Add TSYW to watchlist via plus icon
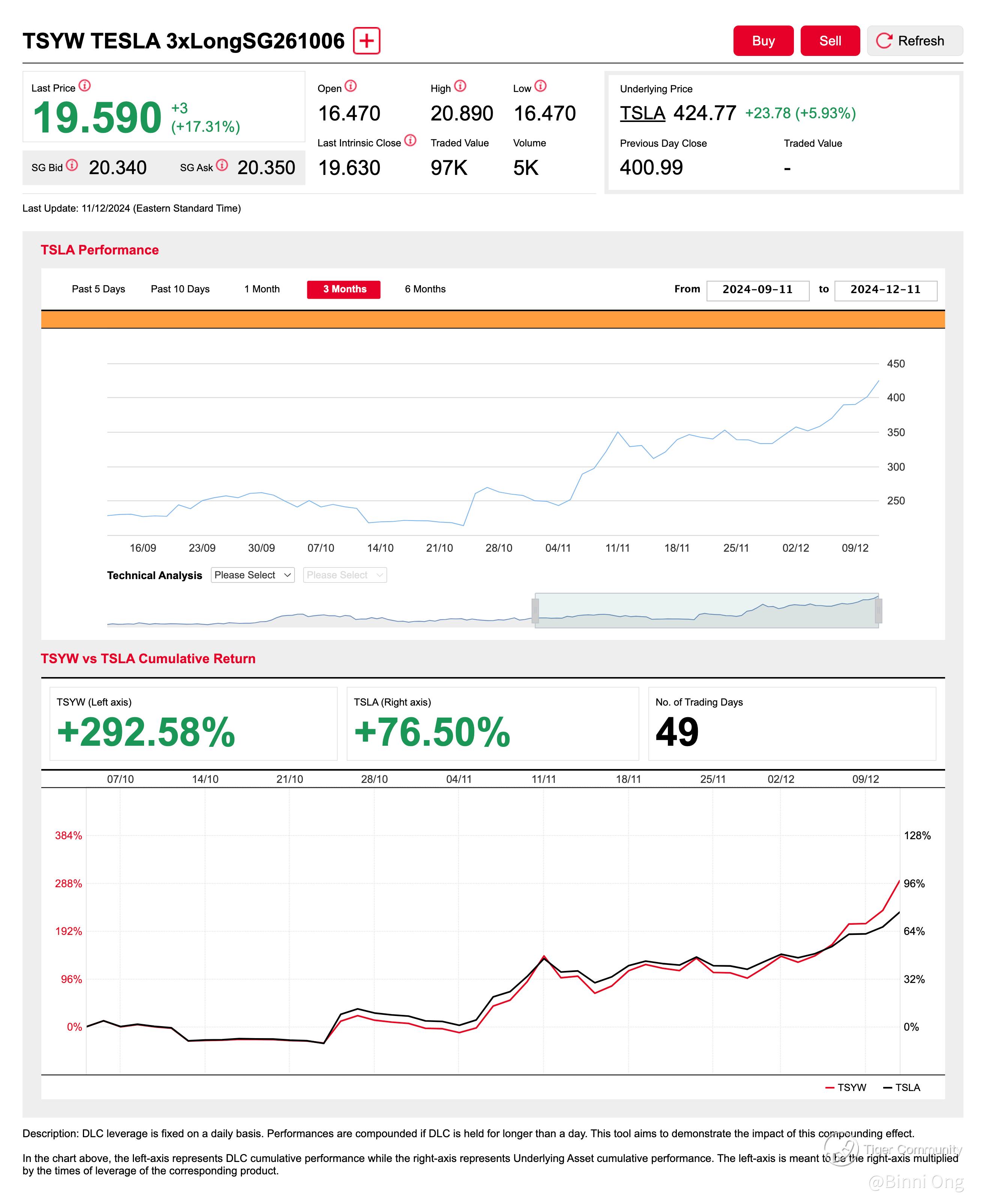983x1204 pixels. pyautogui.click(x=367, y=41)
